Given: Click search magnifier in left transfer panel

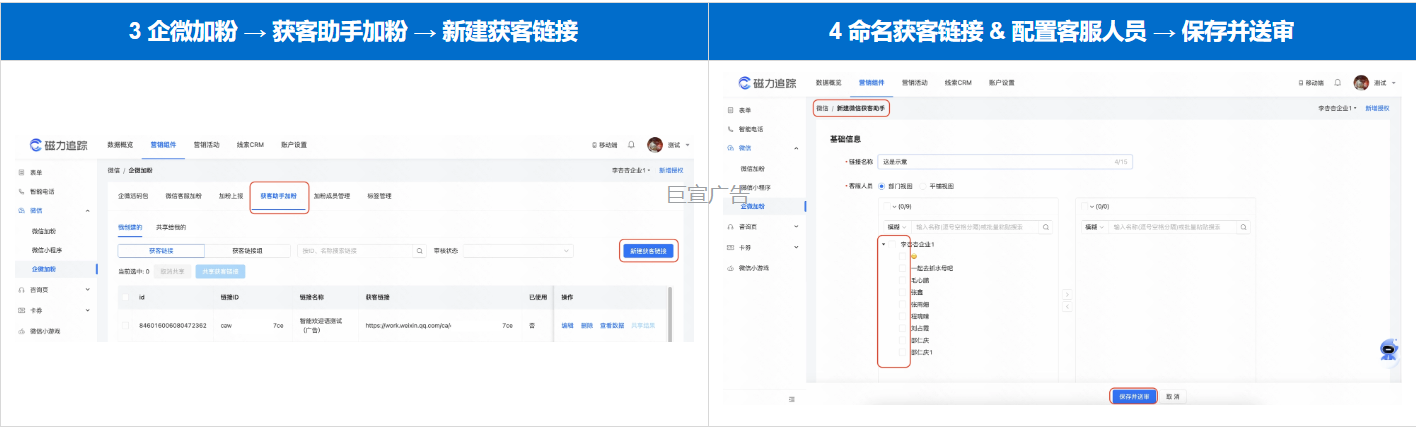Looking at the screenshot, I should click(1046, 228).
